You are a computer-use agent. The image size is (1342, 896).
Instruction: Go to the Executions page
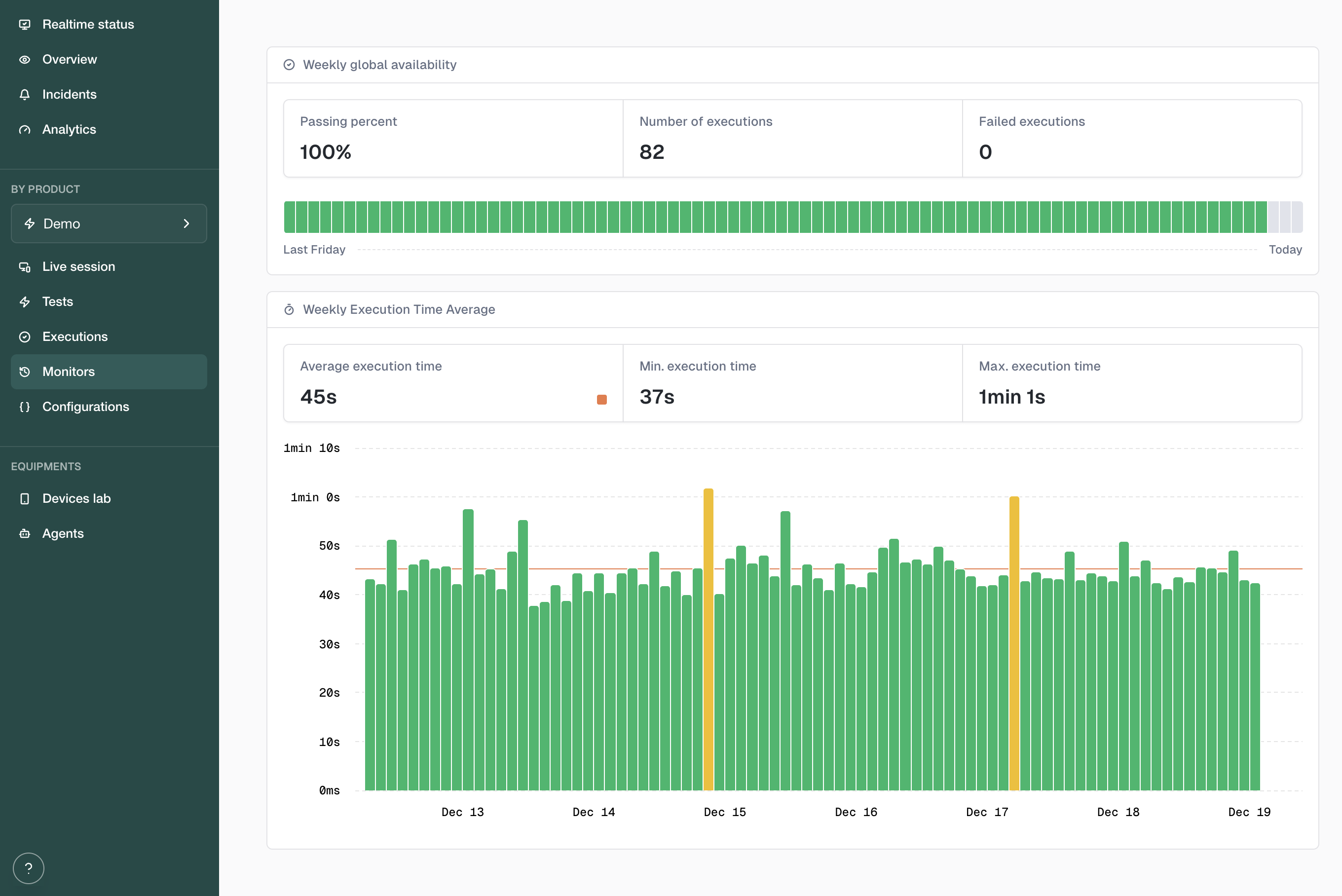pyautogui.click(x=75, y=336)
